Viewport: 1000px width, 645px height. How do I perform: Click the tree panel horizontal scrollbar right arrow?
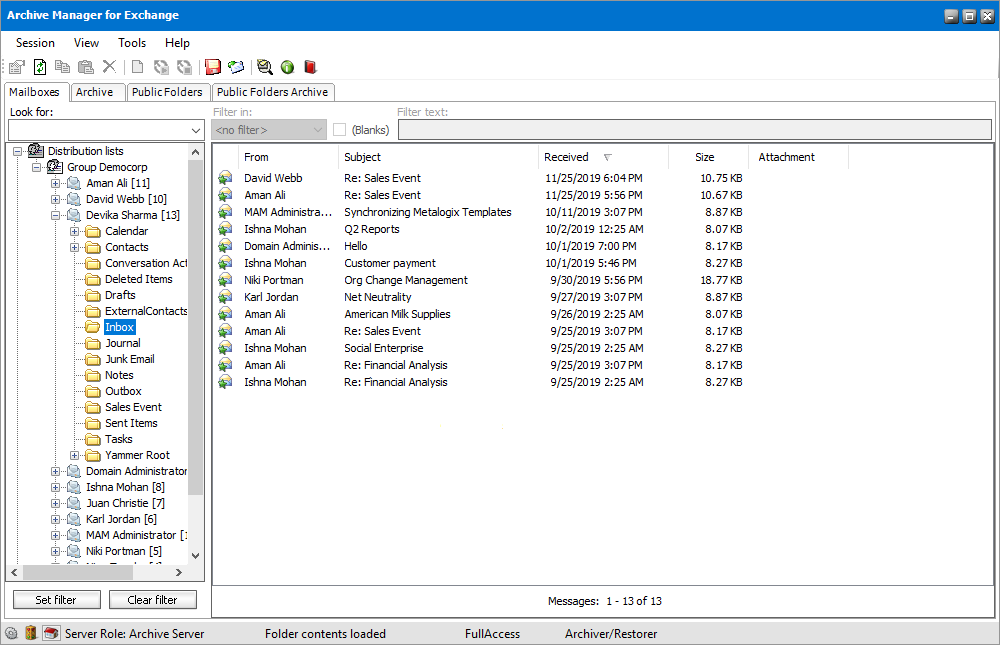coord(179,572)
